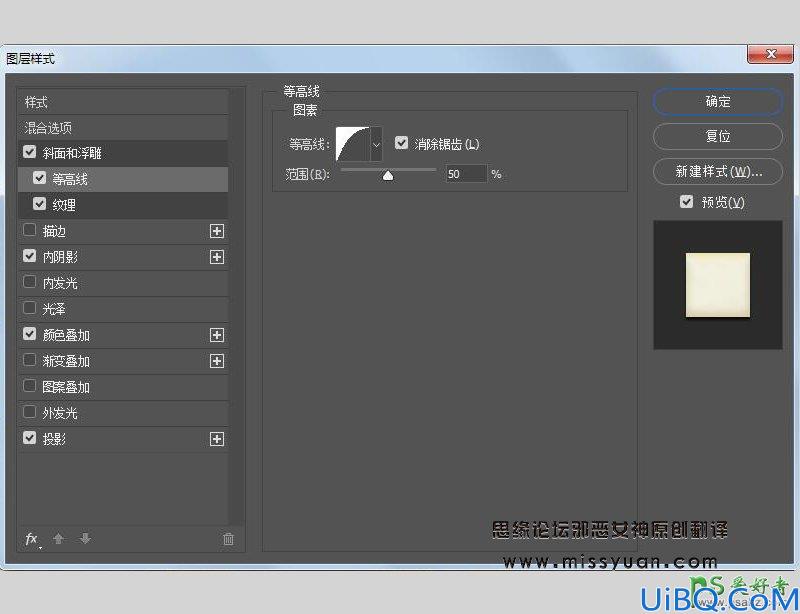Enable the 渐变叠加 checkbox
800x614 pixels.
[x=30, y=360]
